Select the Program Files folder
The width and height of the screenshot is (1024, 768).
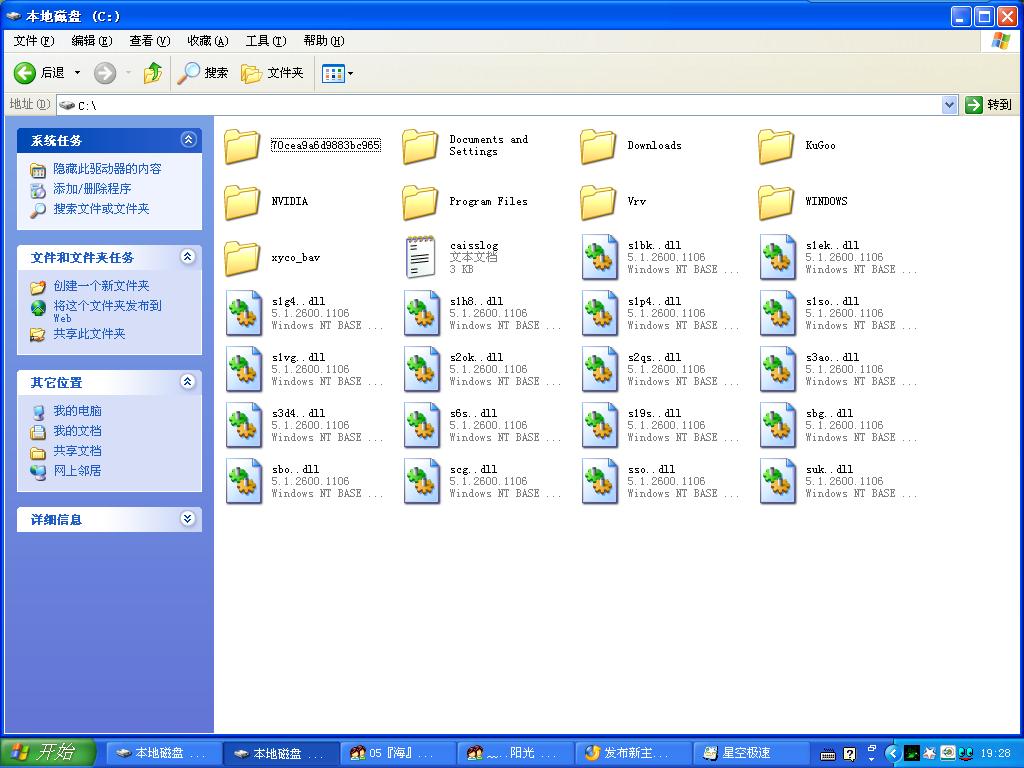[421, 202]
